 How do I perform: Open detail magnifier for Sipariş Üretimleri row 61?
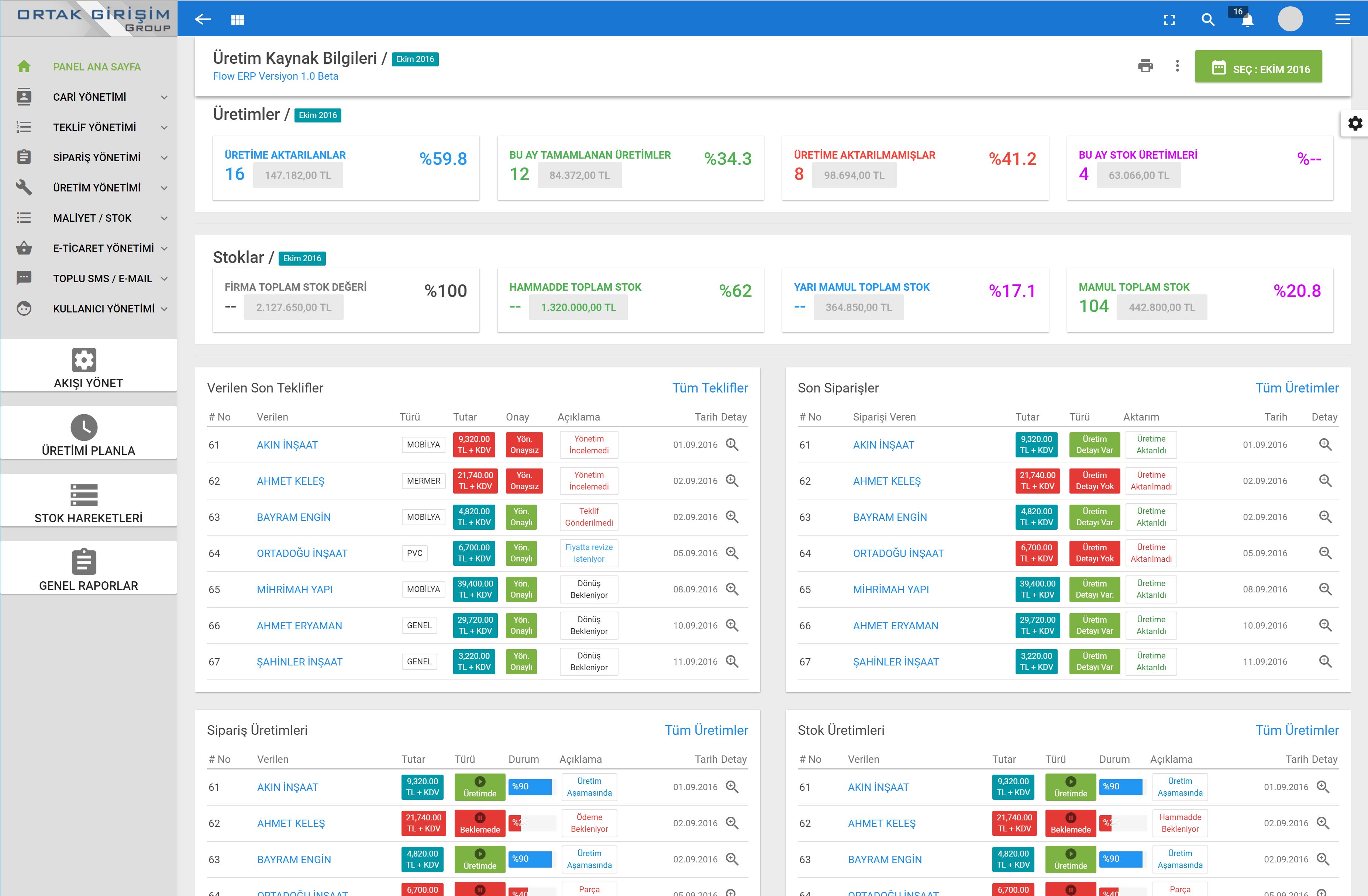[732, 787]
